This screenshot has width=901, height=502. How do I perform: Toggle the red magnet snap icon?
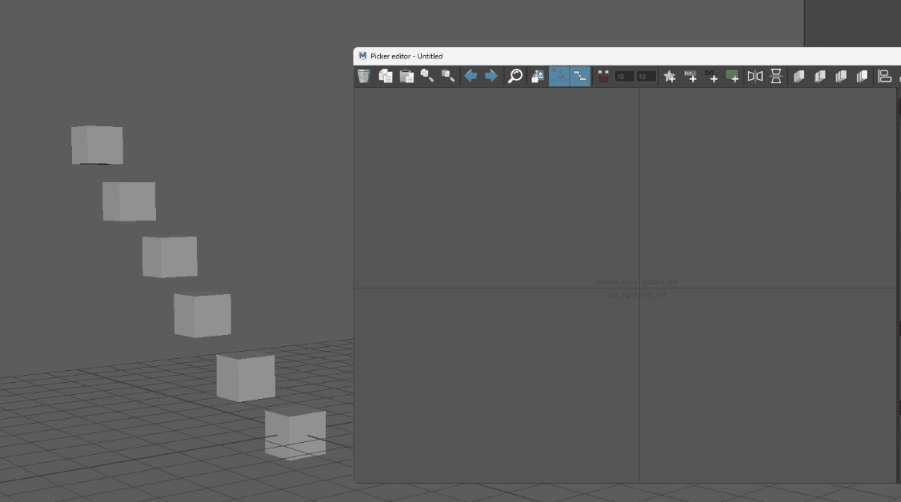(603, 76)
